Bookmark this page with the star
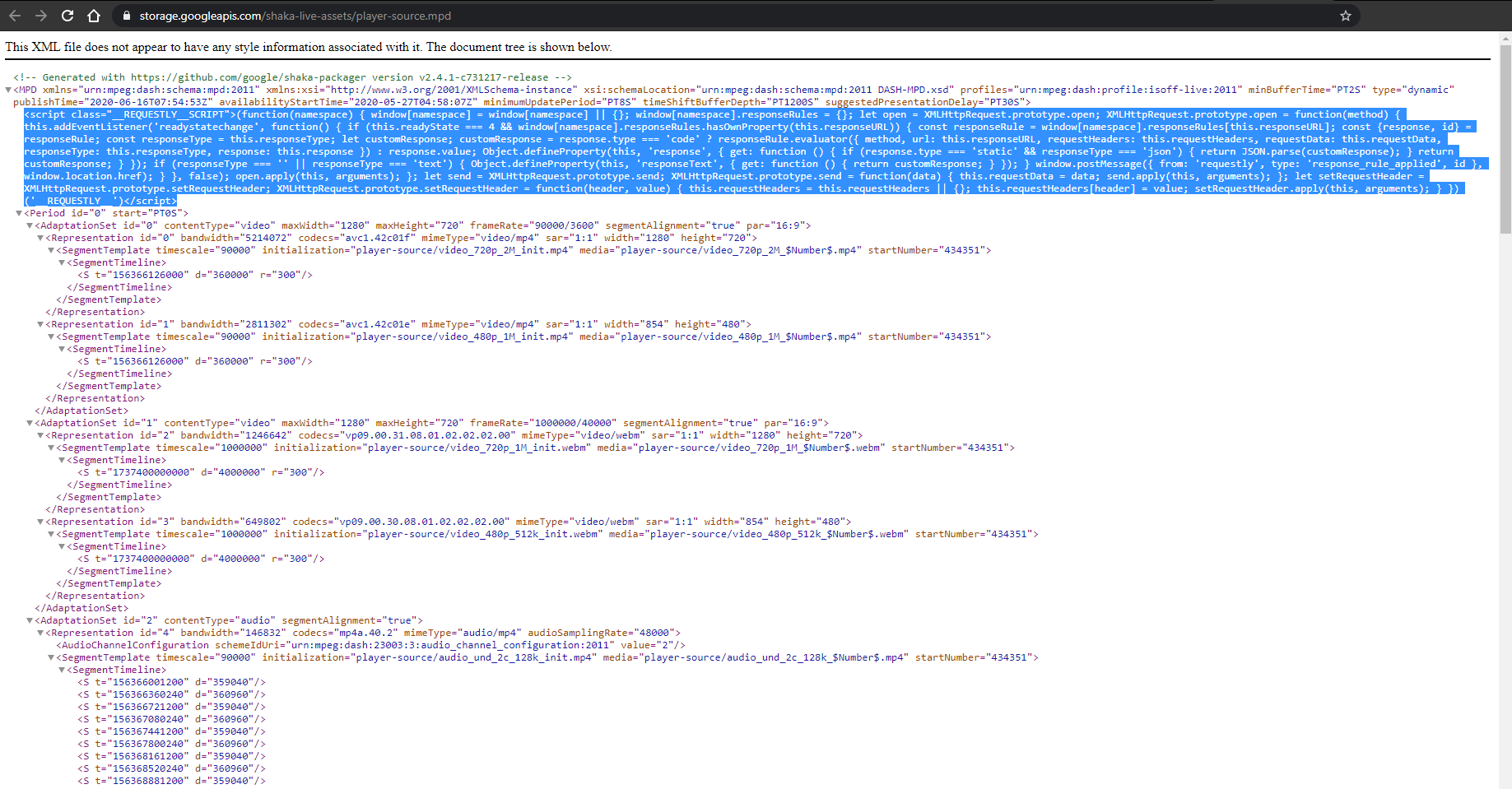This screenshot has width=1512, height=789. click(1345, 15)
